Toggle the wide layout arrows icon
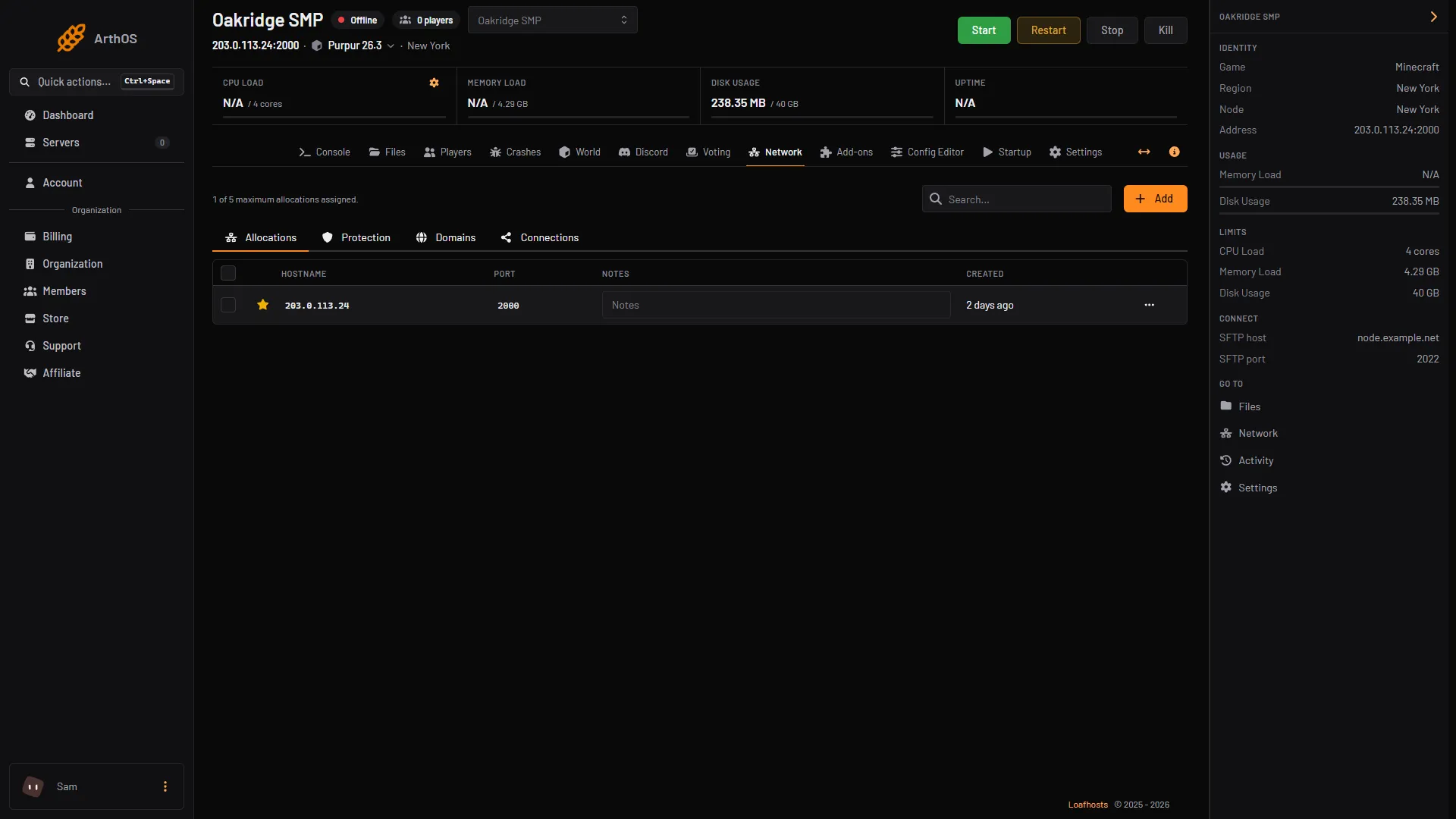Screen dimensions: 1456x819 1144,152
